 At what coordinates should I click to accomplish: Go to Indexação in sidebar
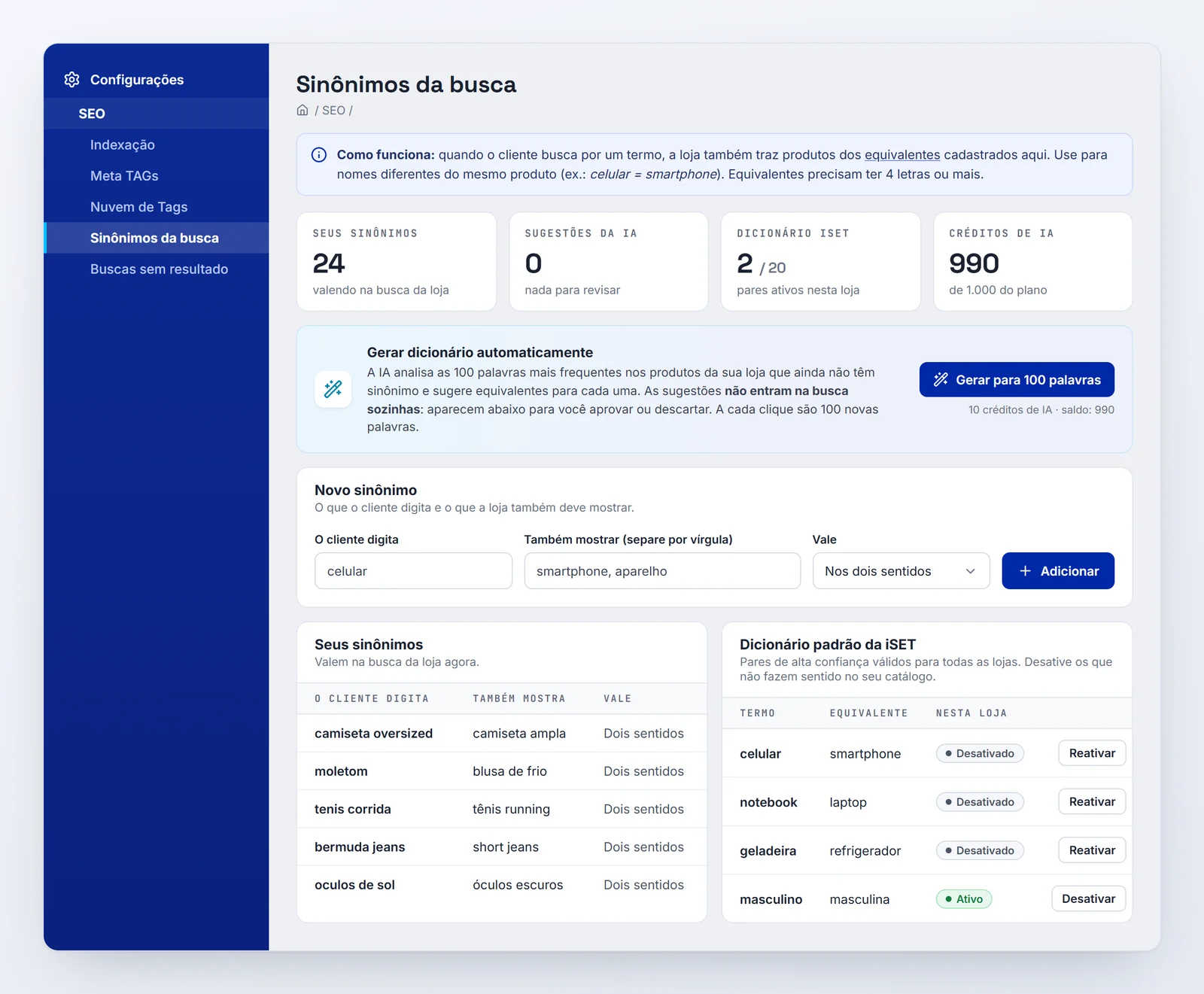[x=157, y=144]
